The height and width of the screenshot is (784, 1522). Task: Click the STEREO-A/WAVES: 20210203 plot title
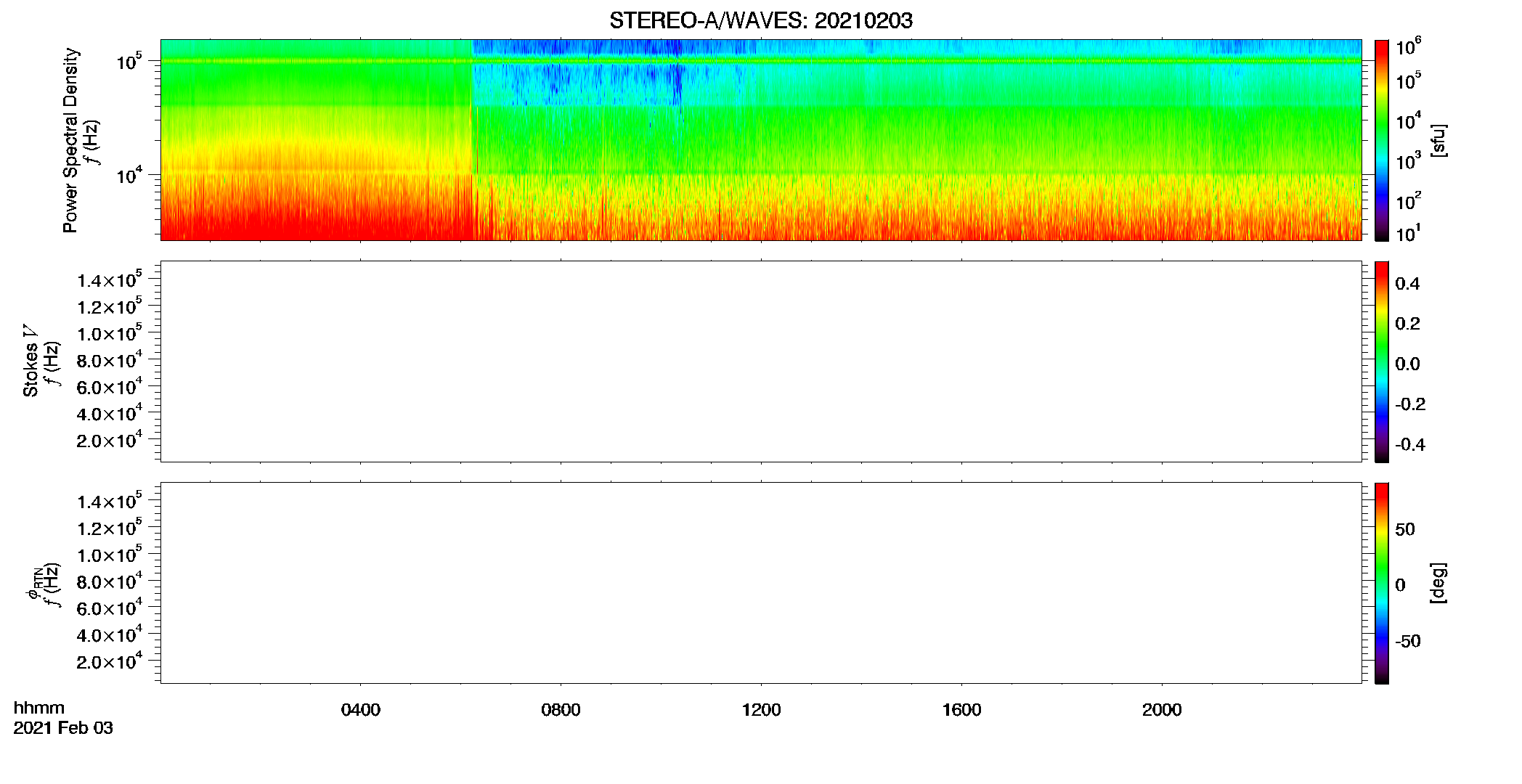pyautogui.click(x=760, y=20)
